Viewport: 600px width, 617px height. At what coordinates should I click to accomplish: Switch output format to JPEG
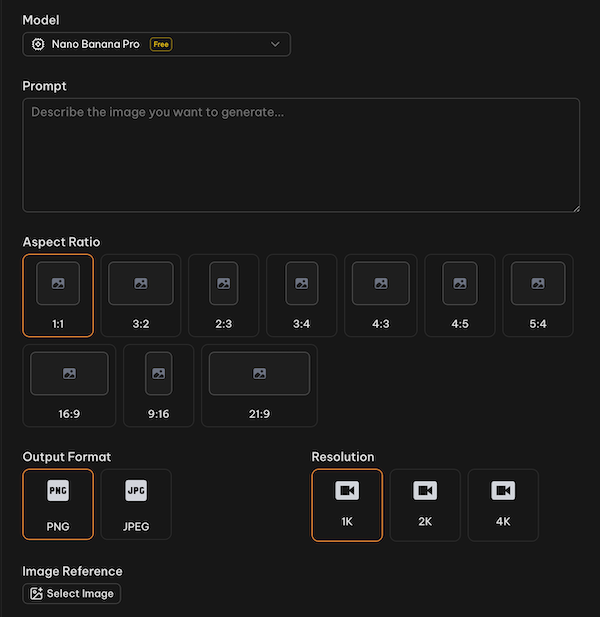(x=136, y=505)
